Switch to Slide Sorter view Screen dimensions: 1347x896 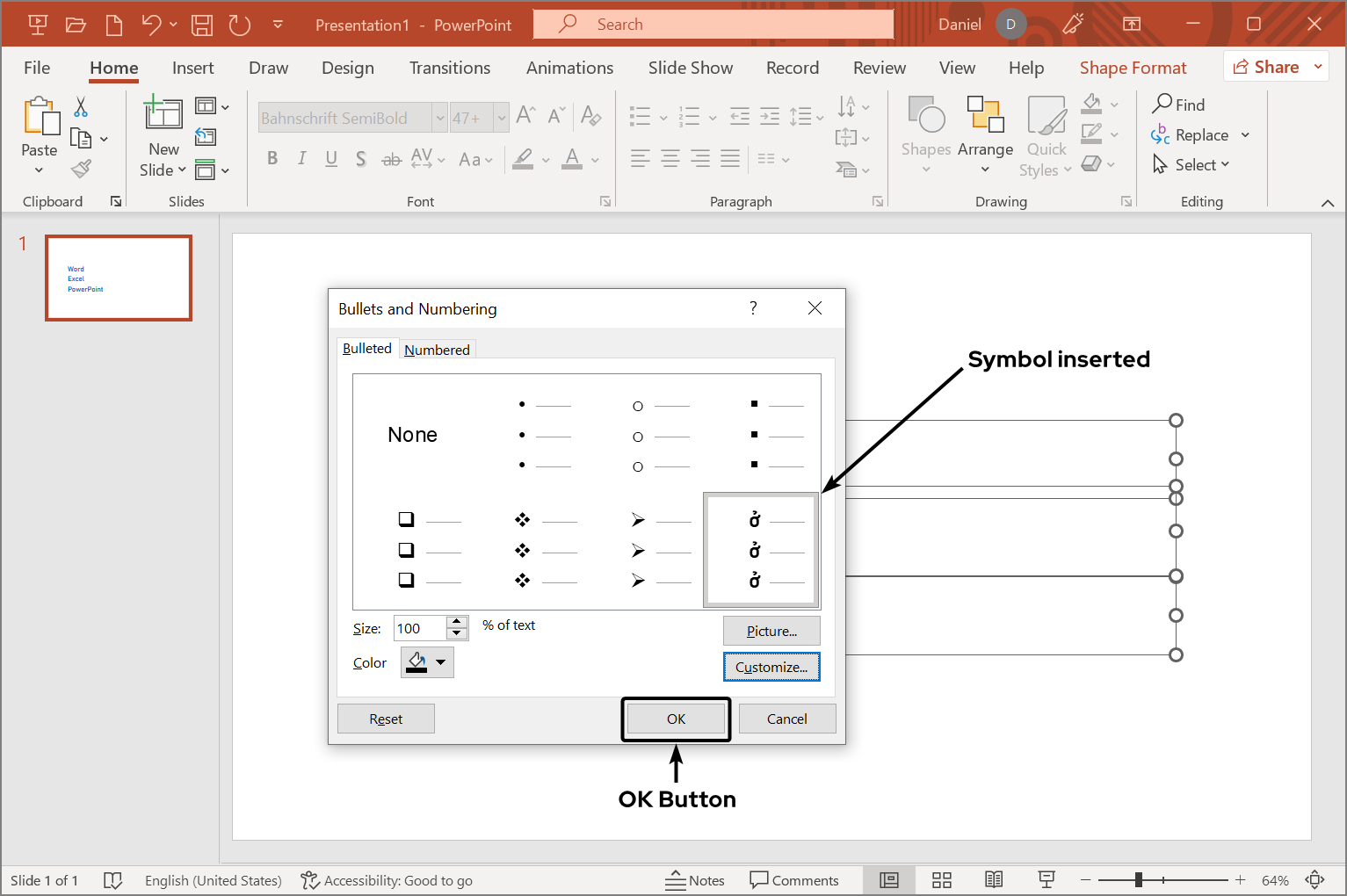point(942,880)
